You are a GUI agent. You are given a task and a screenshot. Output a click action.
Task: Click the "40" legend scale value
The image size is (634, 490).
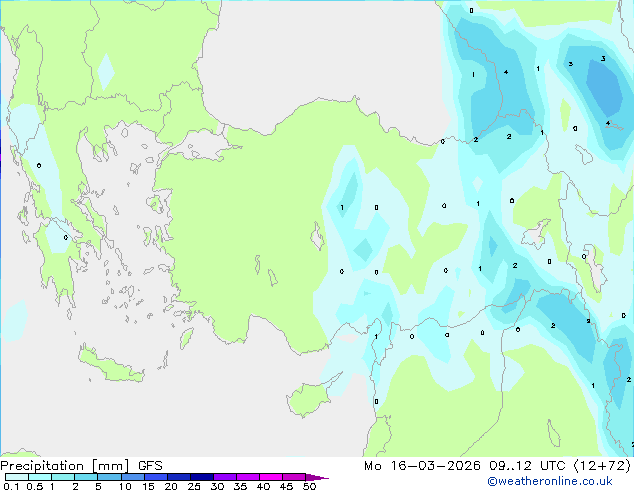263,486
